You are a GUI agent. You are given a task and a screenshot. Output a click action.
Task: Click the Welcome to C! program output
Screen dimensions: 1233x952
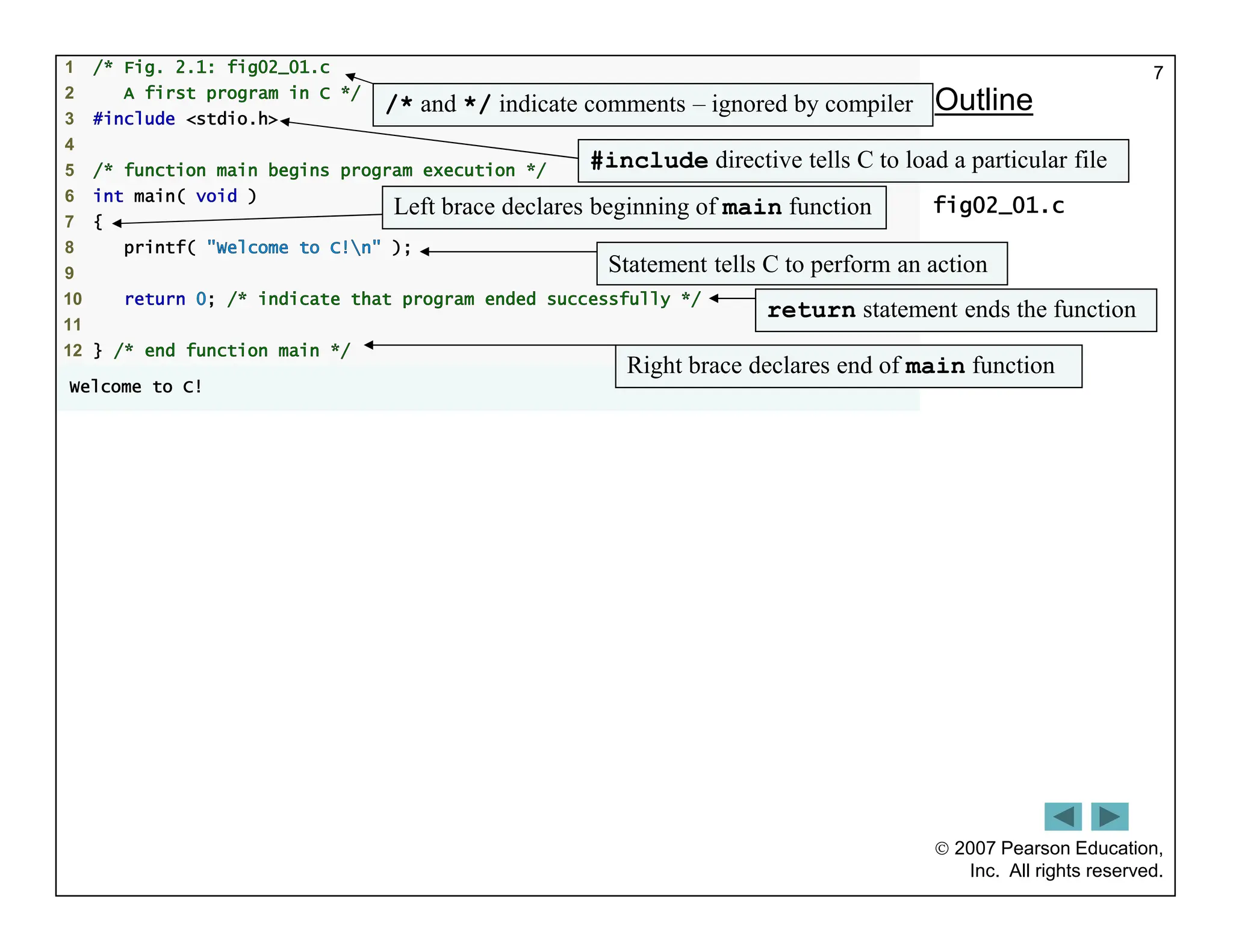(x=135, y=387)
